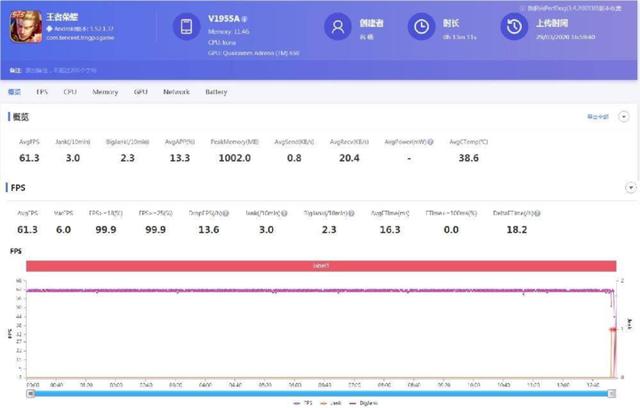The image size is (640, 408).
Task: Click the game app icon thumbnail
Action: [x=26, y=27]
